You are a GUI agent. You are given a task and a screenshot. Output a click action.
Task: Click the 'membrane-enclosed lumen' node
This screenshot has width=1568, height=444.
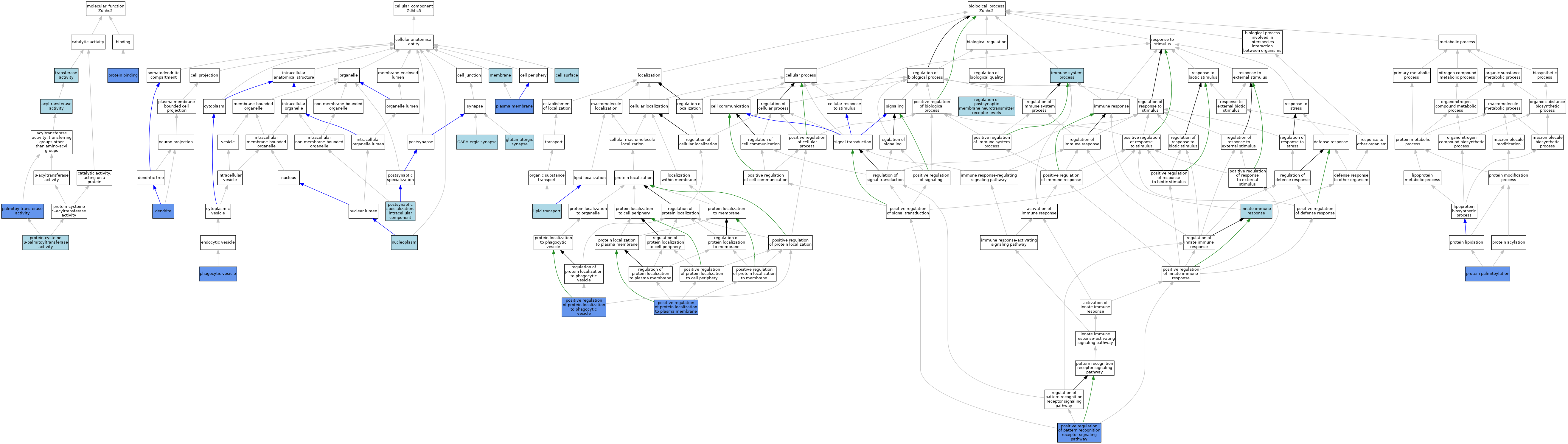pyautogui.click(x=398, y=75)
